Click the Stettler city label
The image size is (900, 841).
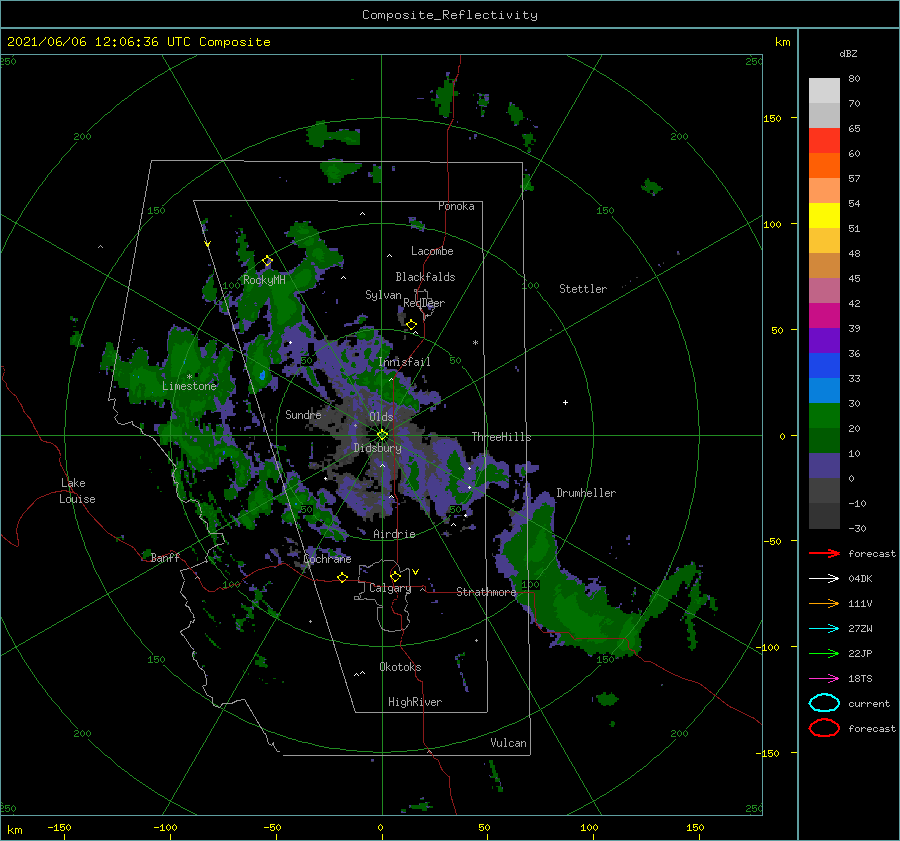click(583, 289)
